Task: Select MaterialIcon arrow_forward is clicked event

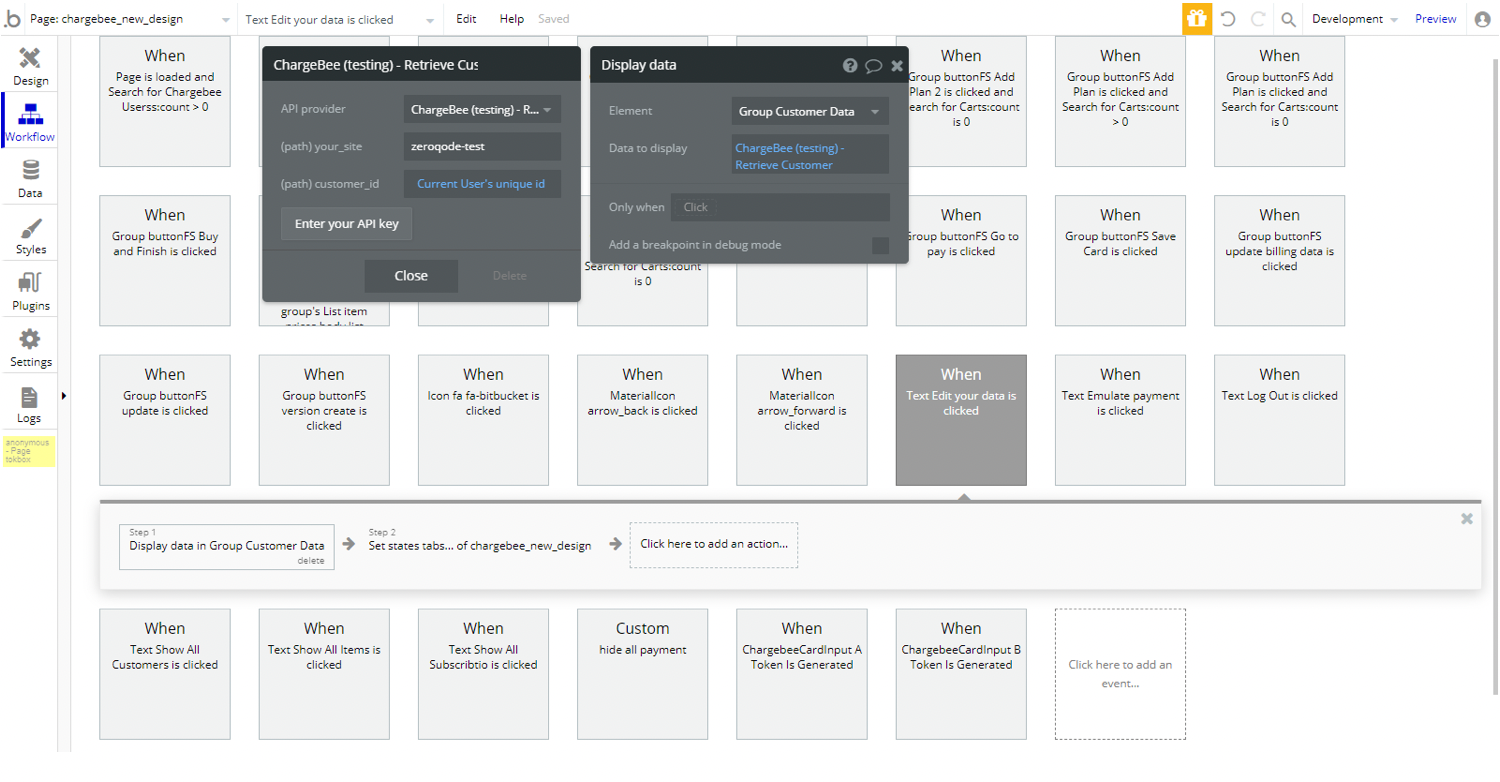Action: point(802,420)
